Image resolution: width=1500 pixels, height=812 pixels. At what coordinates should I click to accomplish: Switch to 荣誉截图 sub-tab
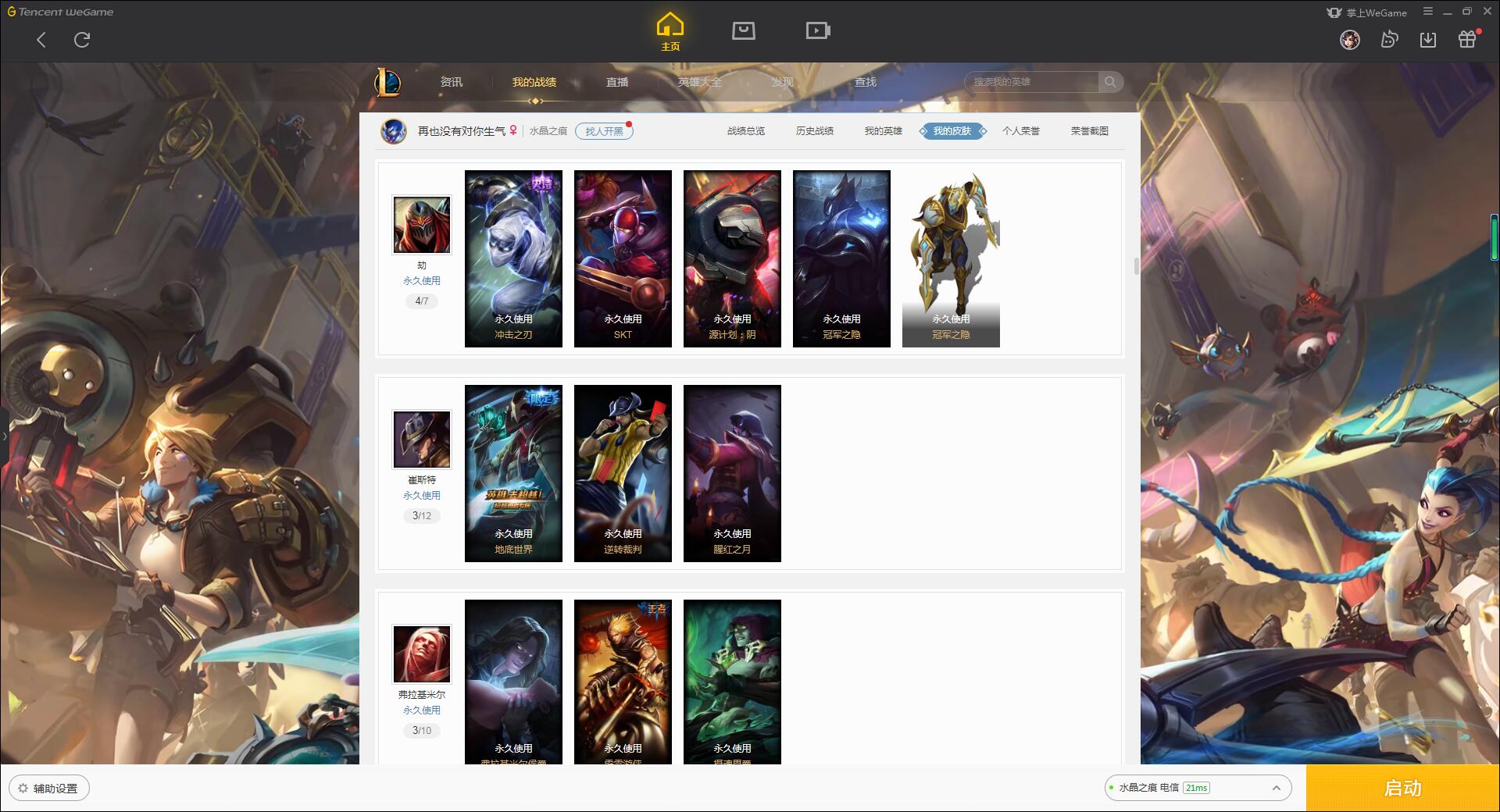coord(1090,131)
